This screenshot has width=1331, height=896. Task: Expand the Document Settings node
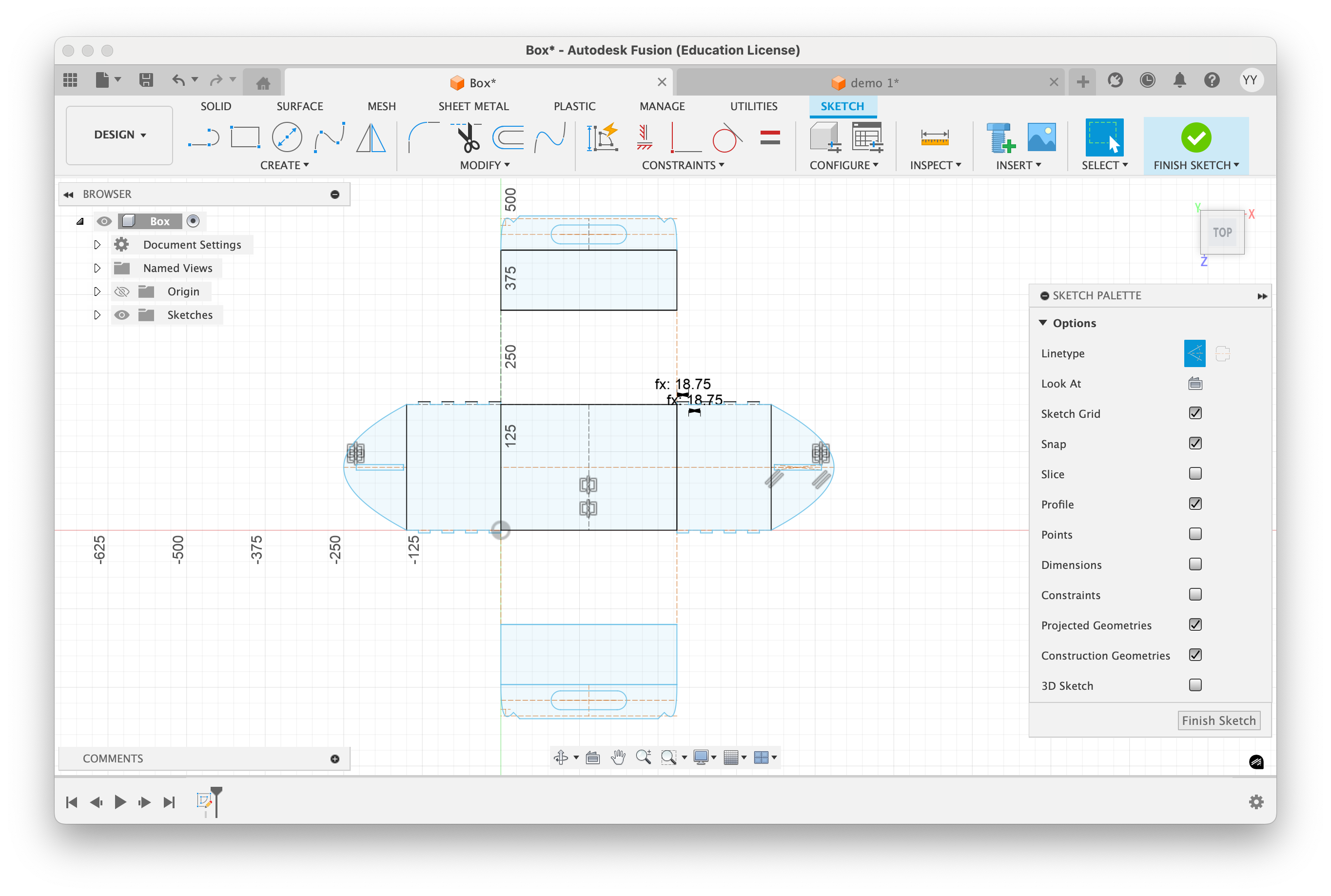97,245
